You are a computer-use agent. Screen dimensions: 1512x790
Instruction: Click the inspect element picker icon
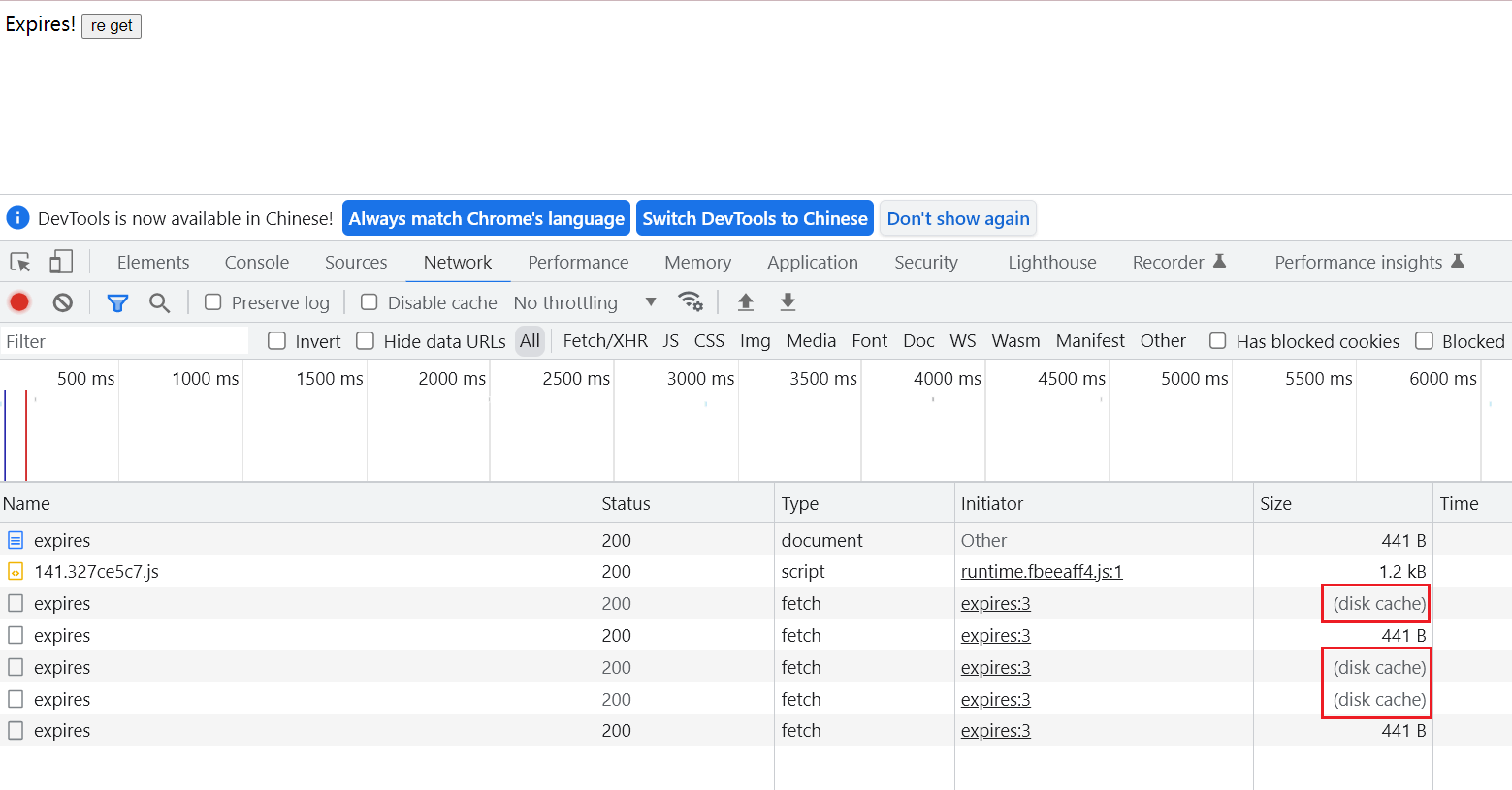[x=20, y=262]
